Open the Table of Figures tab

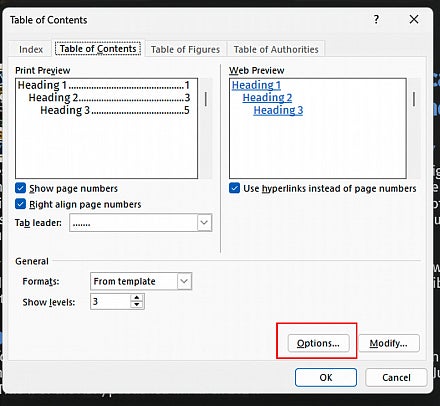tap(185, 49)
